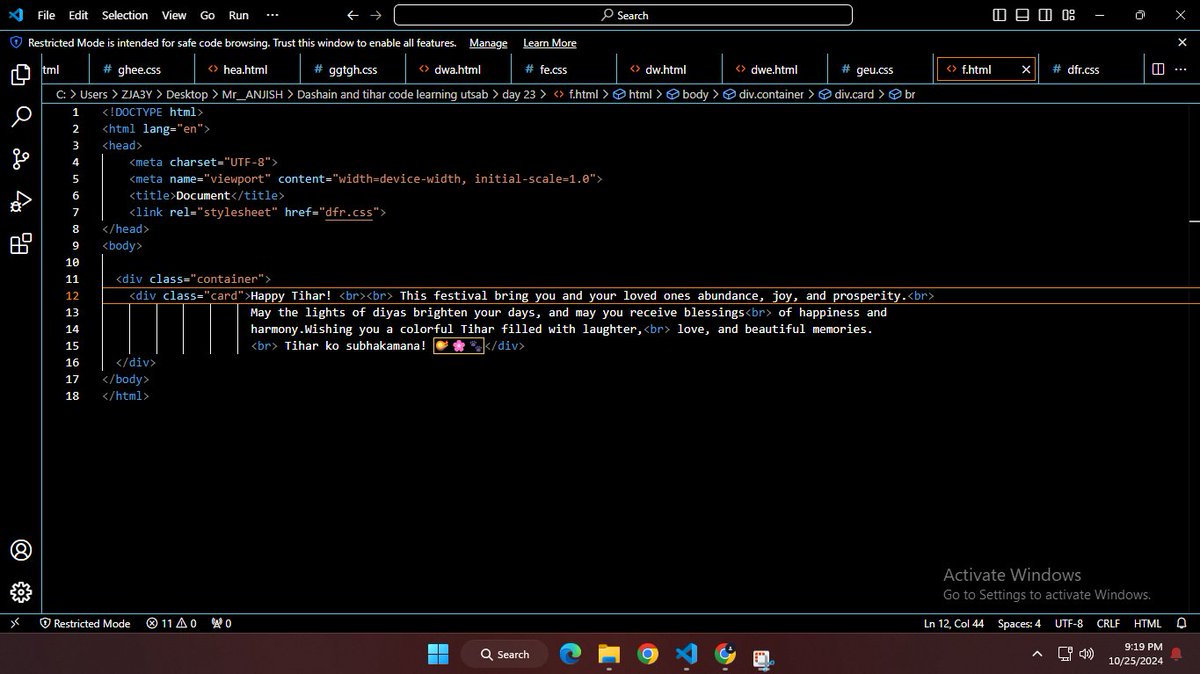1200x674 pixels.
Task: Open the editor More Actions ellipsis
Action: point(1181,69)
